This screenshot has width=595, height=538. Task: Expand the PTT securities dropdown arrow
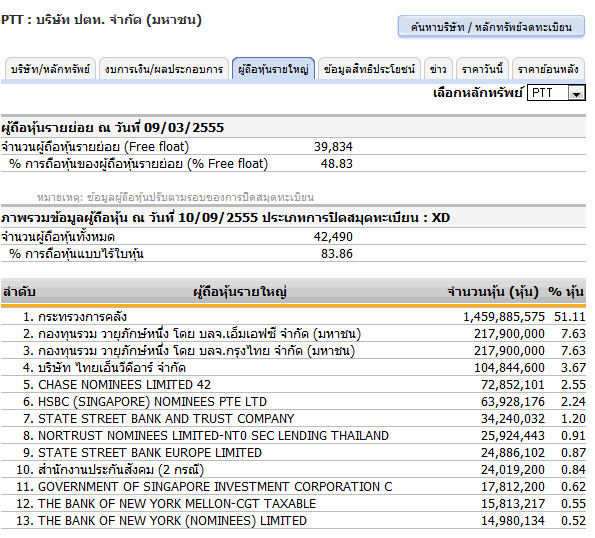576,93
